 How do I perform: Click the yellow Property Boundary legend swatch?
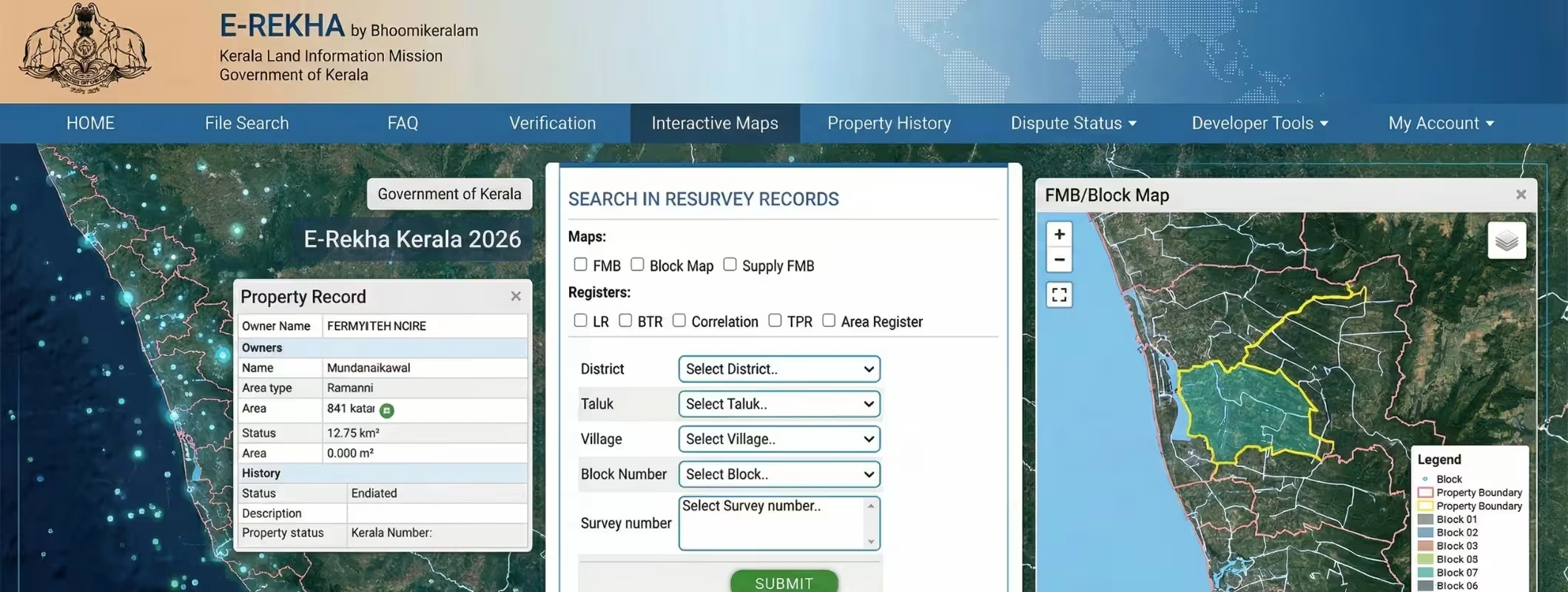1425,506
